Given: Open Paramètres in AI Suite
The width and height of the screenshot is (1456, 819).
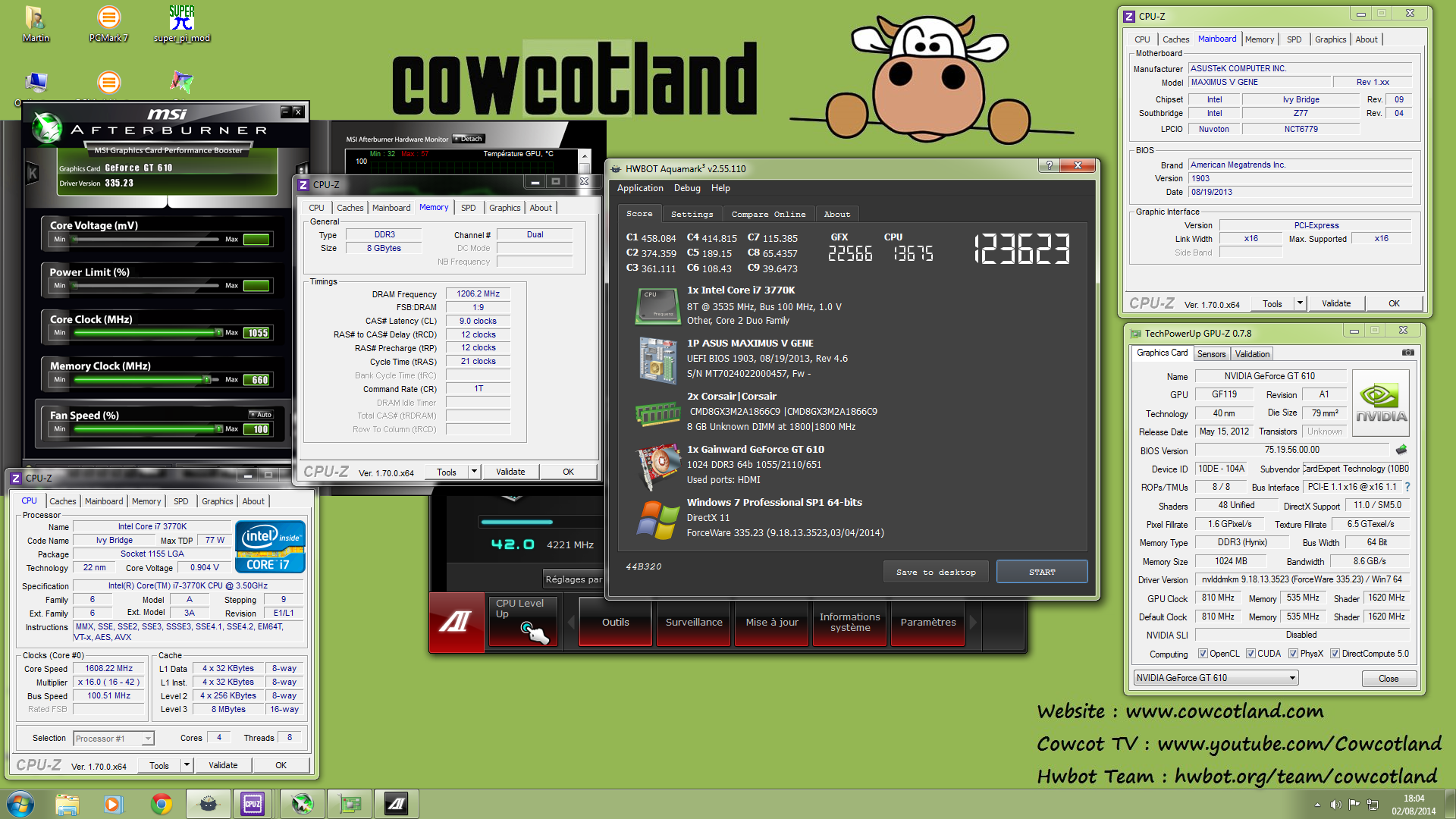Looking at the screenshot, I should coord(927,622).
